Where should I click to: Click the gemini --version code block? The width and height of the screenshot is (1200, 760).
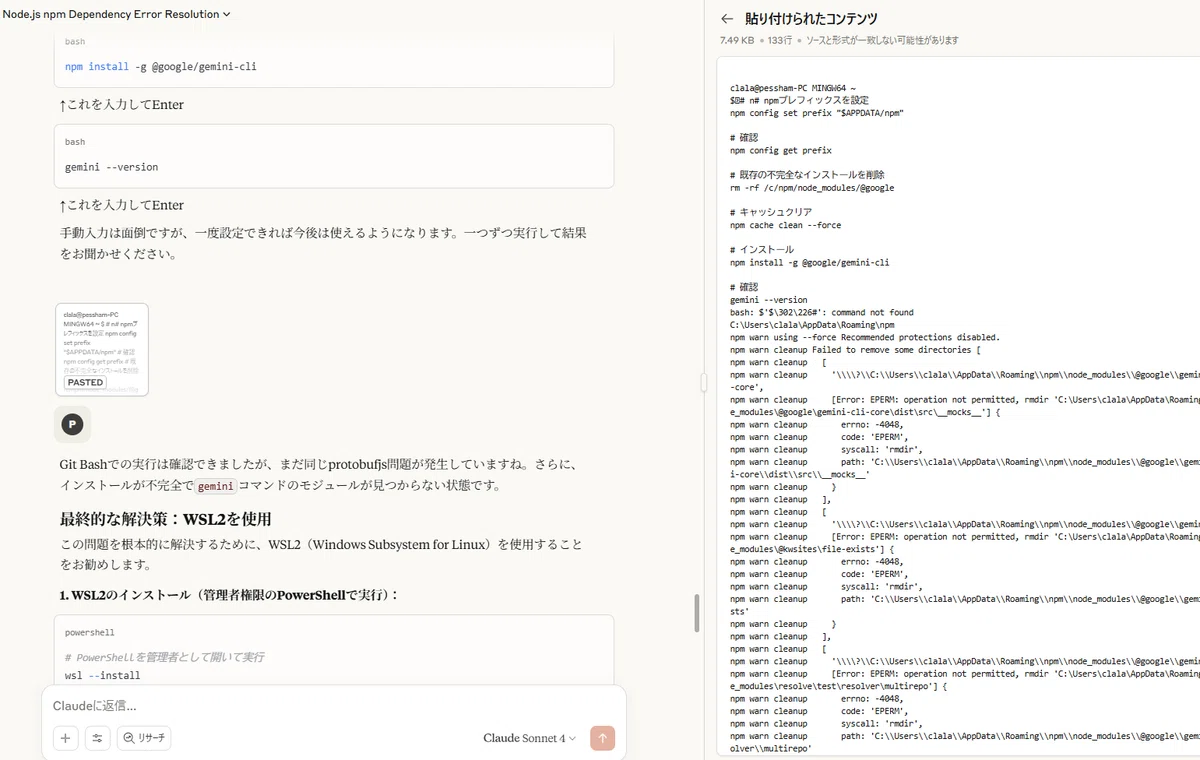(x=334, y=156)
